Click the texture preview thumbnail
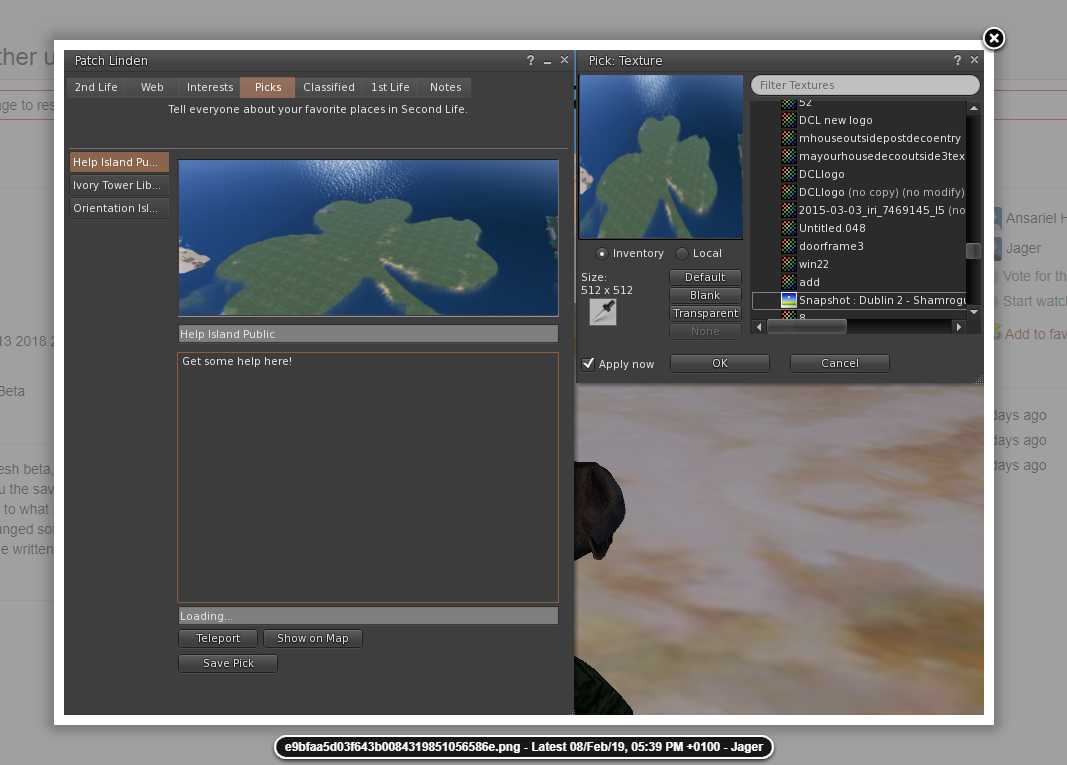1067x765 pixels. coord(661,157)
